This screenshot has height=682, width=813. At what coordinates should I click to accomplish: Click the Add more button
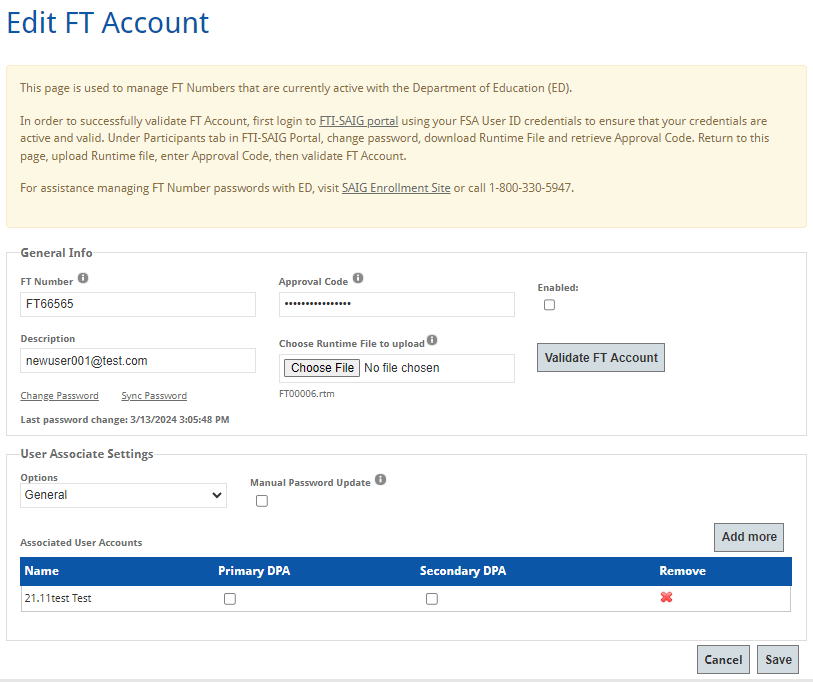[748, 537]
